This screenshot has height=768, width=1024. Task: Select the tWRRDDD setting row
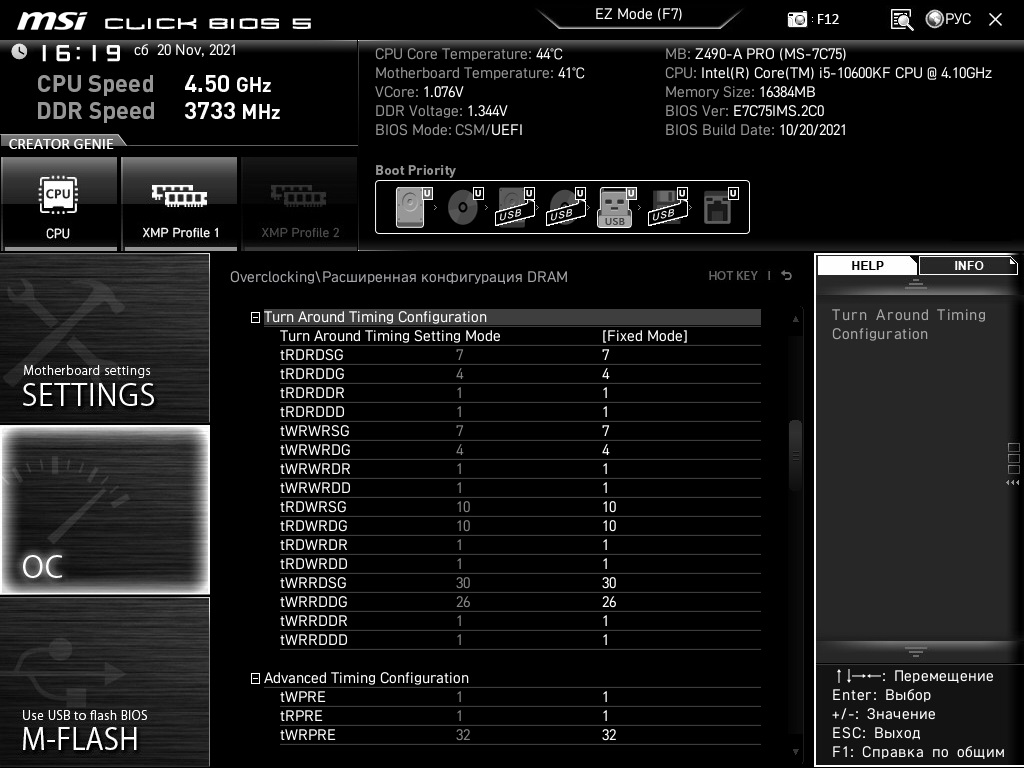[520, 639]
